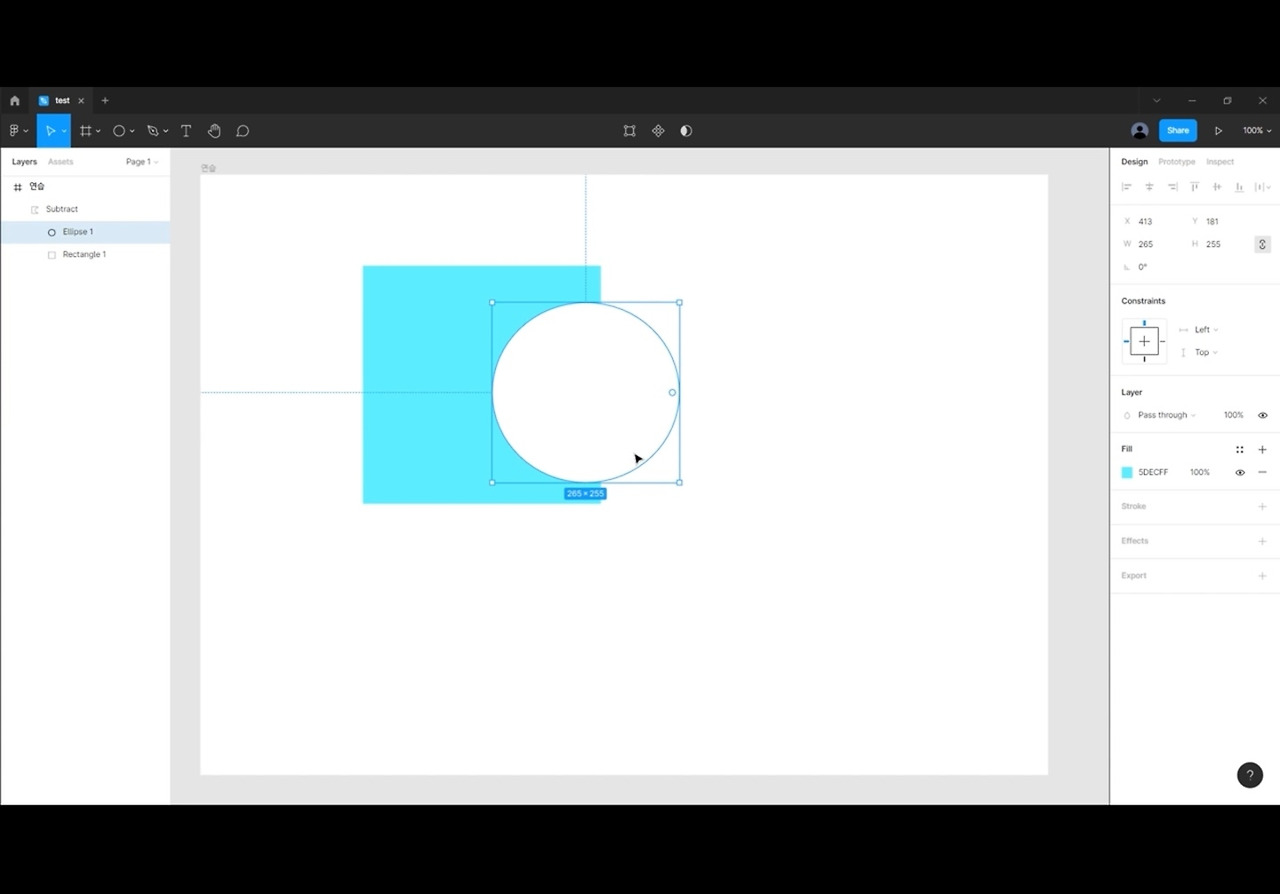This screenshot has width=1280, height=894.
Task: Open tab list chevron in title bar
Action: [x=1157, y=101]
